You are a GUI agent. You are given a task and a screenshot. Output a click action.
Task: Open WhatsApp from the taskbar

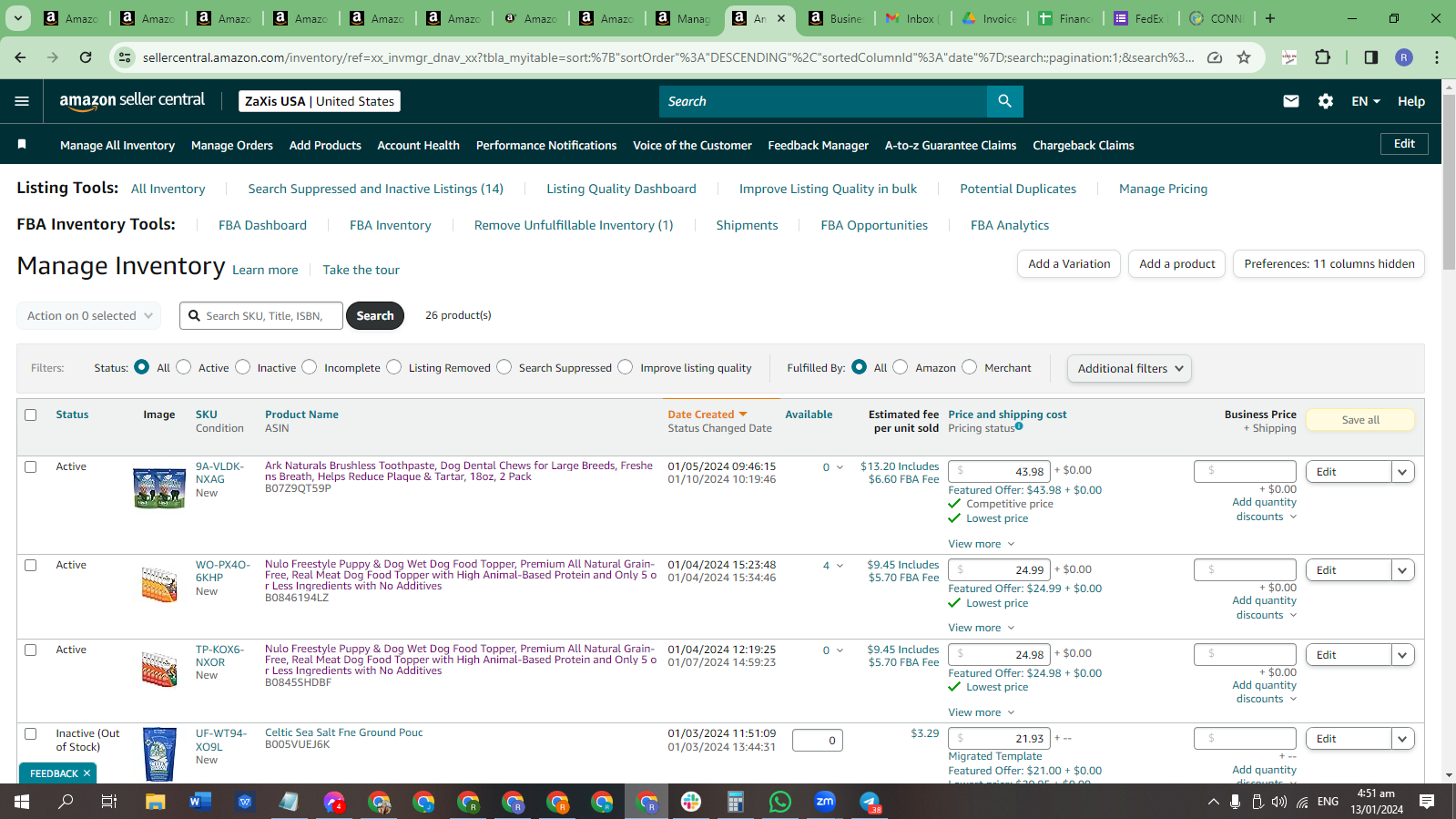(x=780, y=802)
